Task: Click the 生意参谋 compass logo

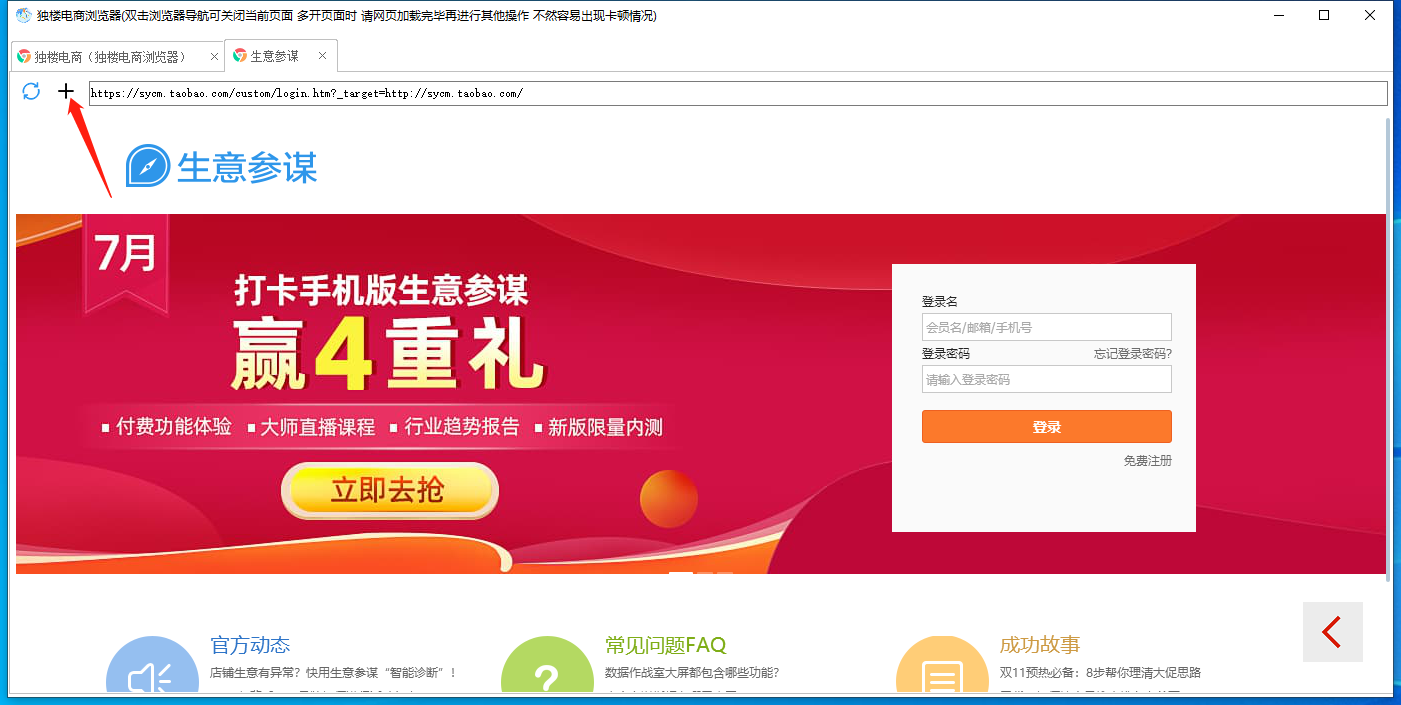Action: click(147, 166)
